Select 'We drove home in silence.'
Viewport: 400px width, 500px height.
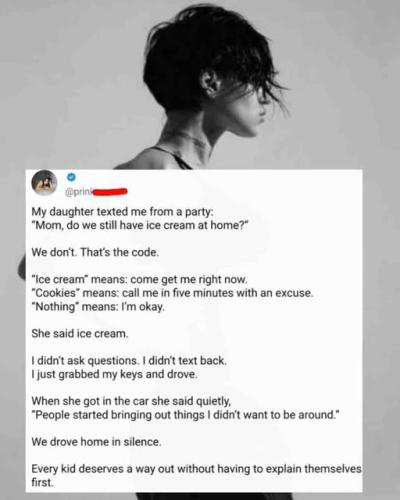(x=97, y=442)
